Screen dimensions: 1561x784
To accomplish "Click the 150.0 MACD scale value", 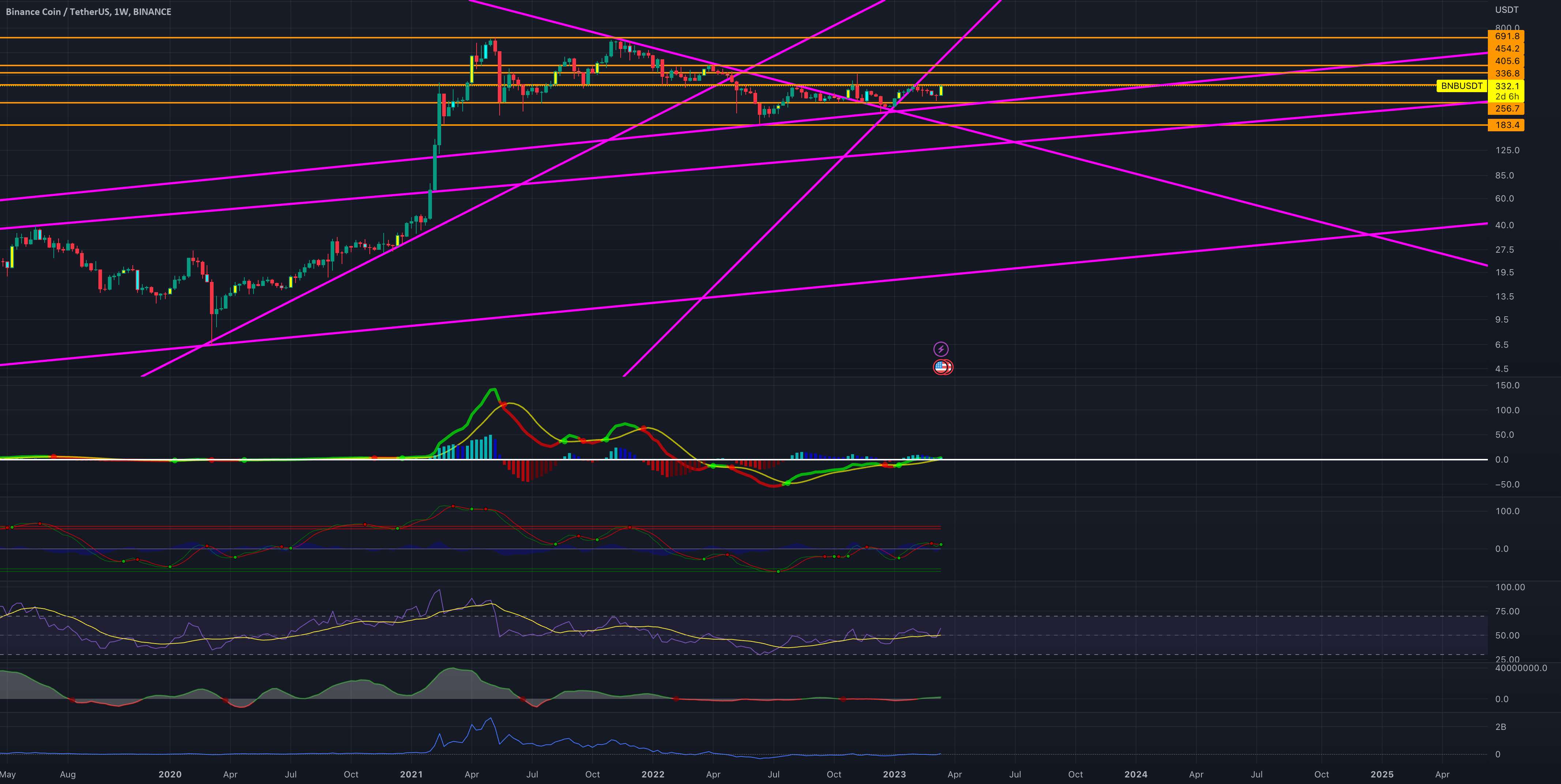I will click(1507, 385).
